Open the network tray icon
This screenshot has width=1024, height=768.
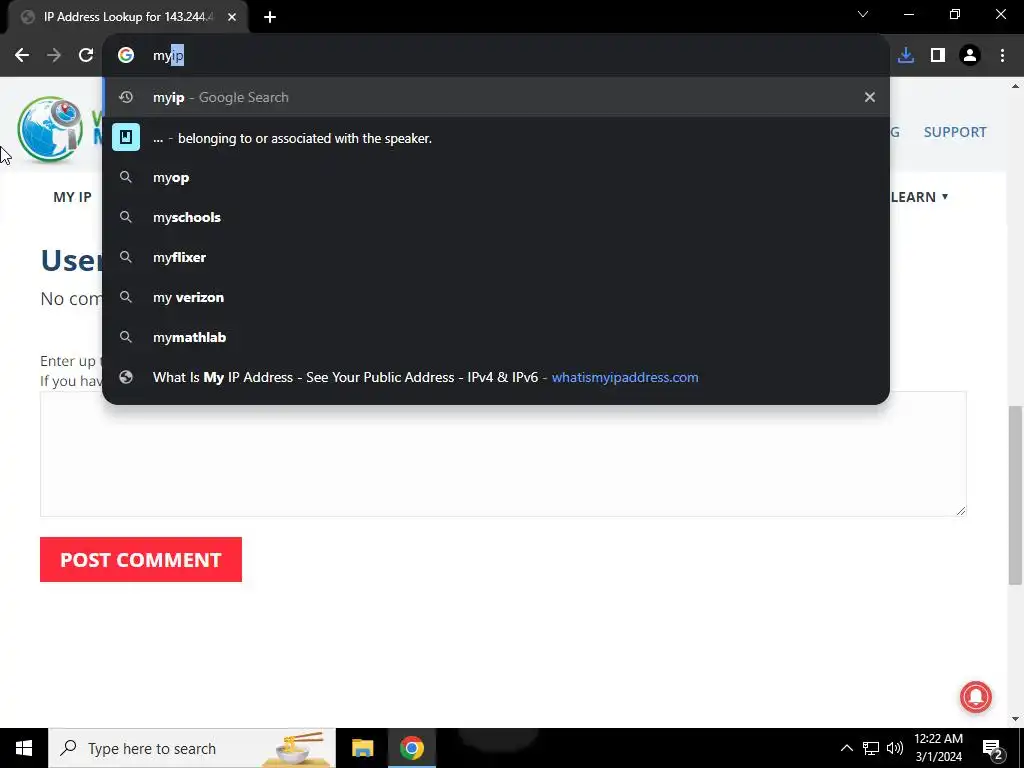[x=871, y=748]
